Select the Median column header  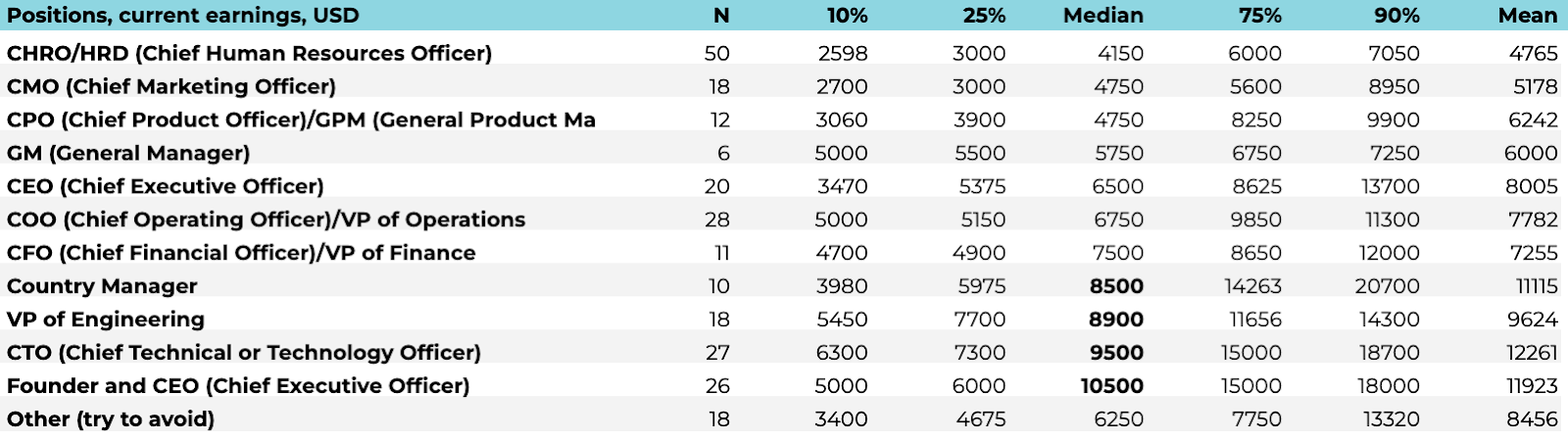(1103, 16)
